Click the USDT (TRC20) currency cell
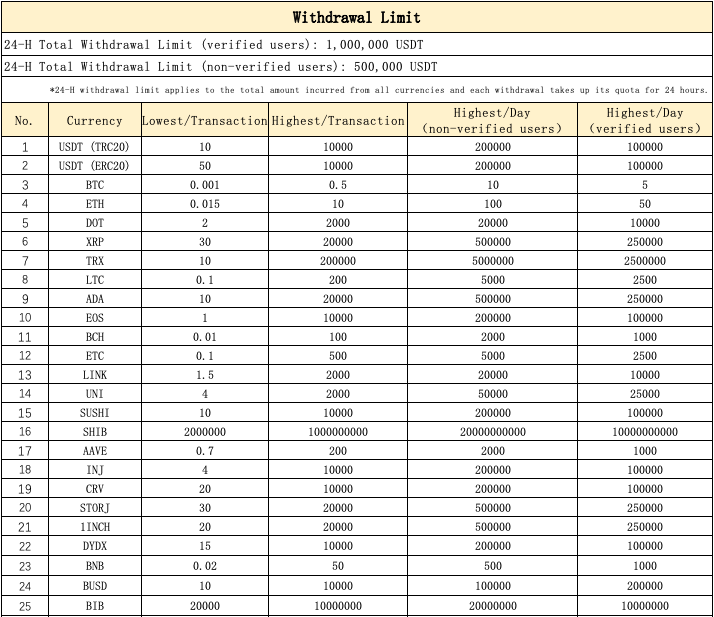Image resolution: width=714 pixels, height=617 pixels. [94, 147]
